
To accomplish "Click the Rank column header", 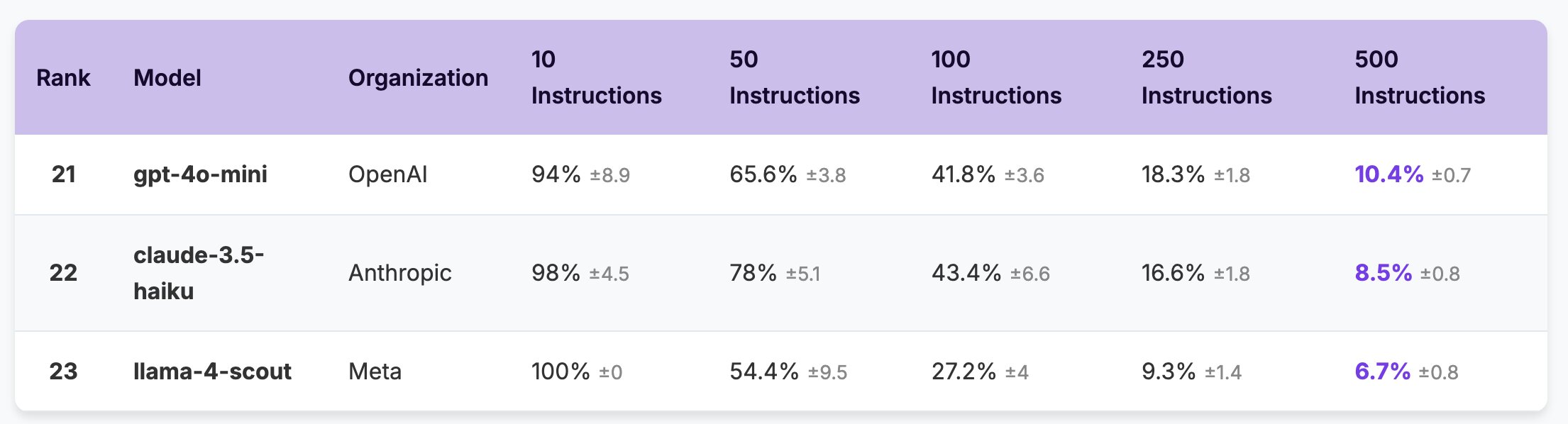I will point(63,77).
